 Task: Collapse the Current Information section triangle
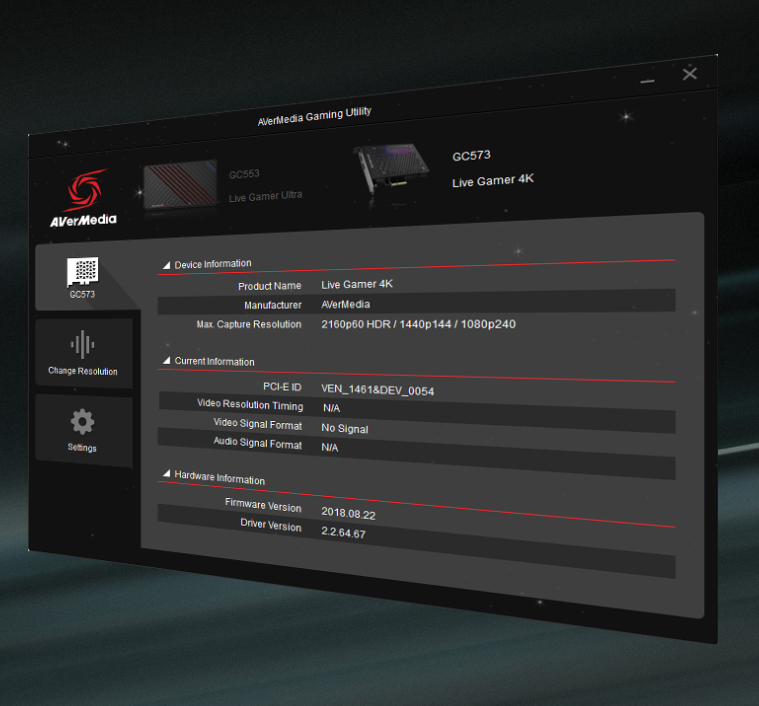click(x=166, y=361)
